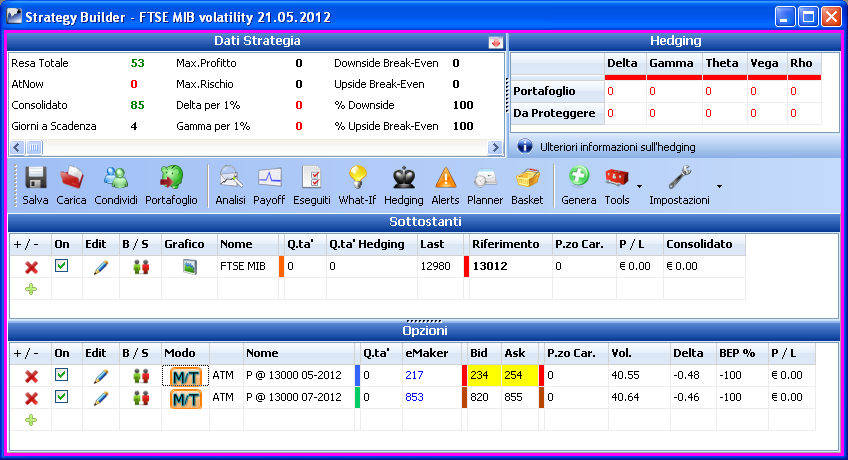Launch the What-If lightbulb tool

[357, 185]
